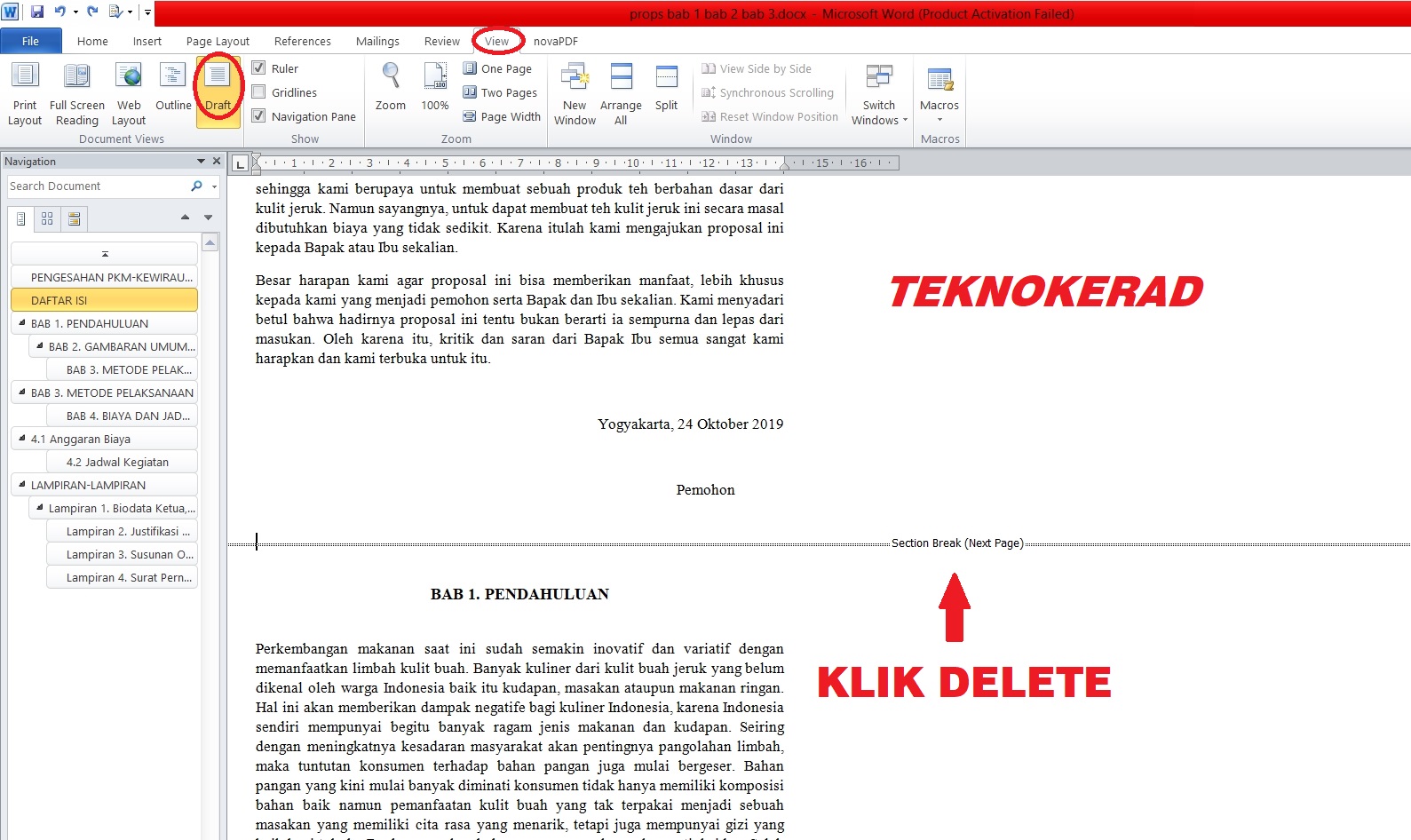Open a New Window
Screen dimensions: 1411x840
(x=575, y=94)
